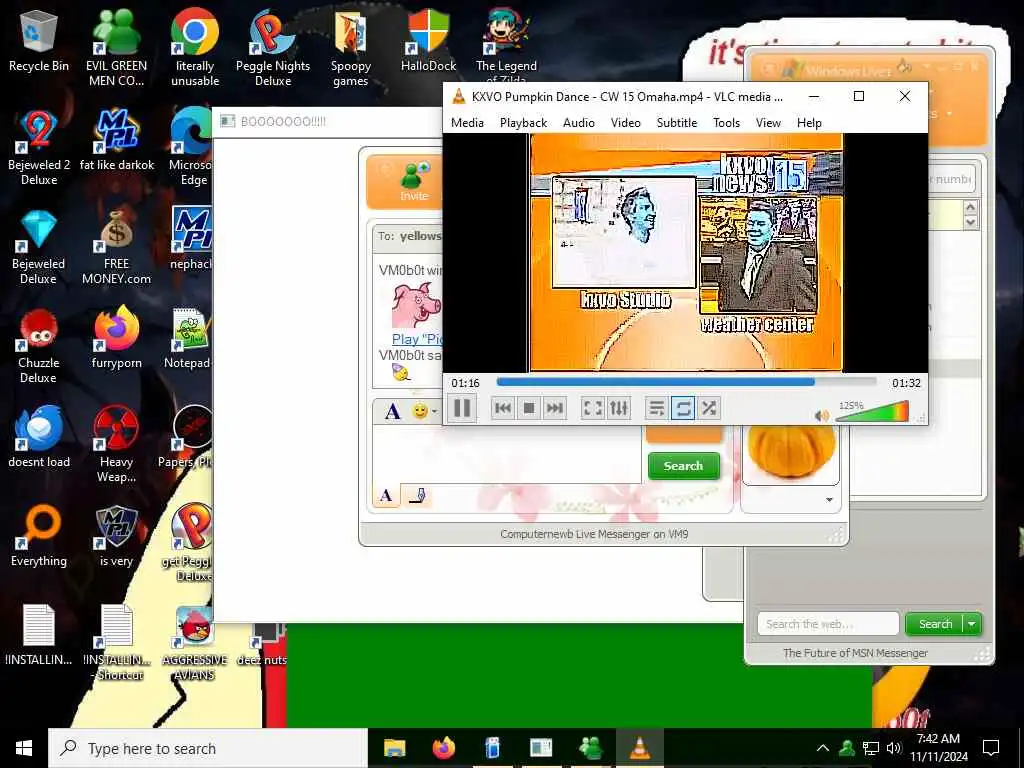
Task: Open the VLC Playback menu
Action: tap(523, 123)
